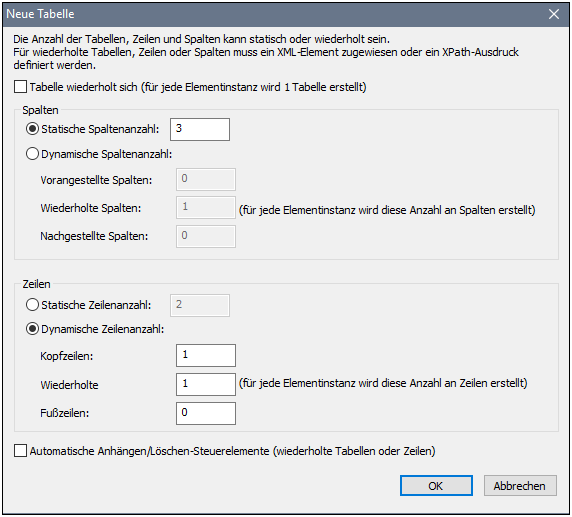572x517 pixels.
Task: Click the static column count field
Action: pos(200,129)
